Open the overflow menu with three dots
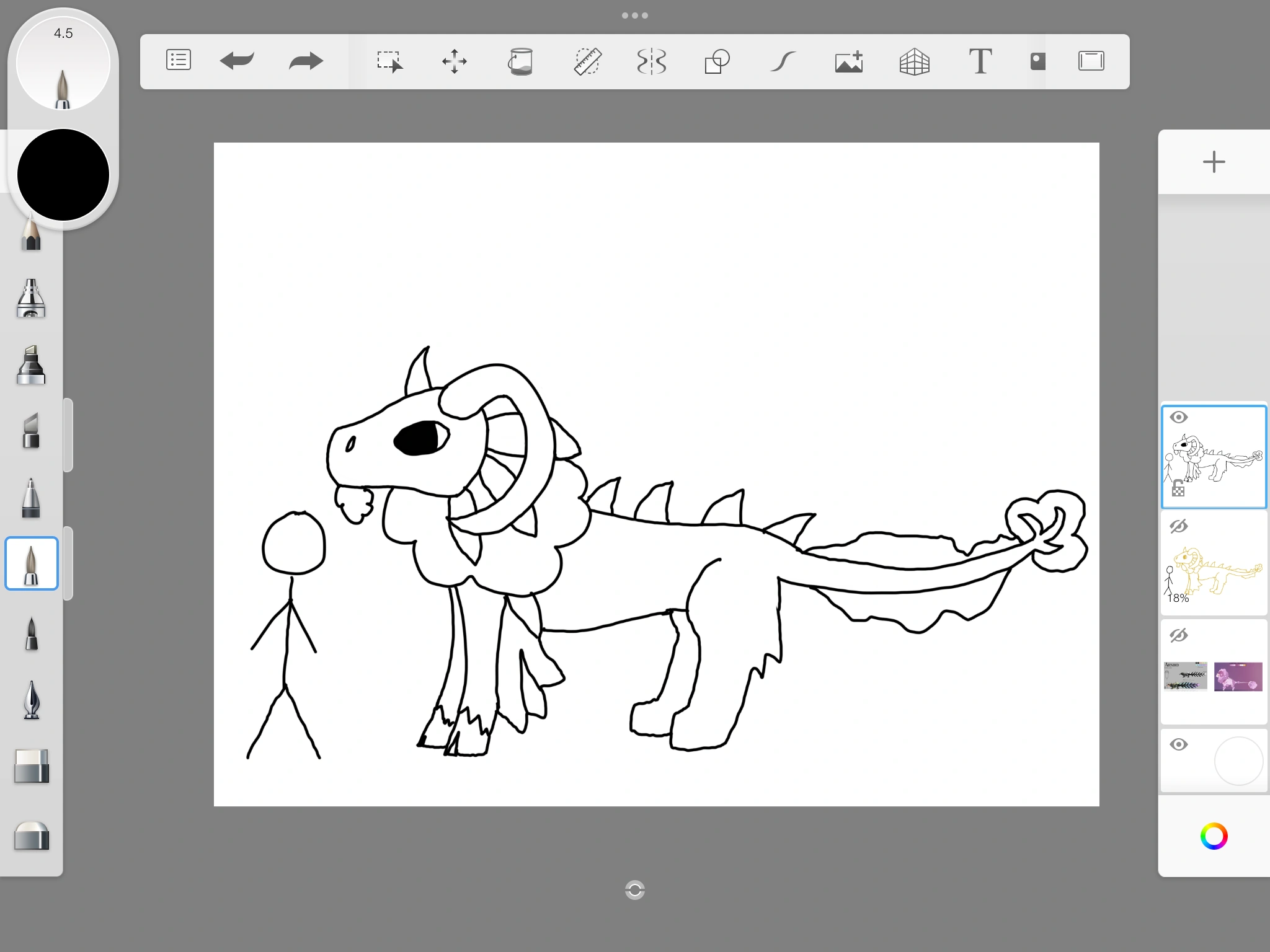This screenshot has width=1270, height=952. point(634,15)
